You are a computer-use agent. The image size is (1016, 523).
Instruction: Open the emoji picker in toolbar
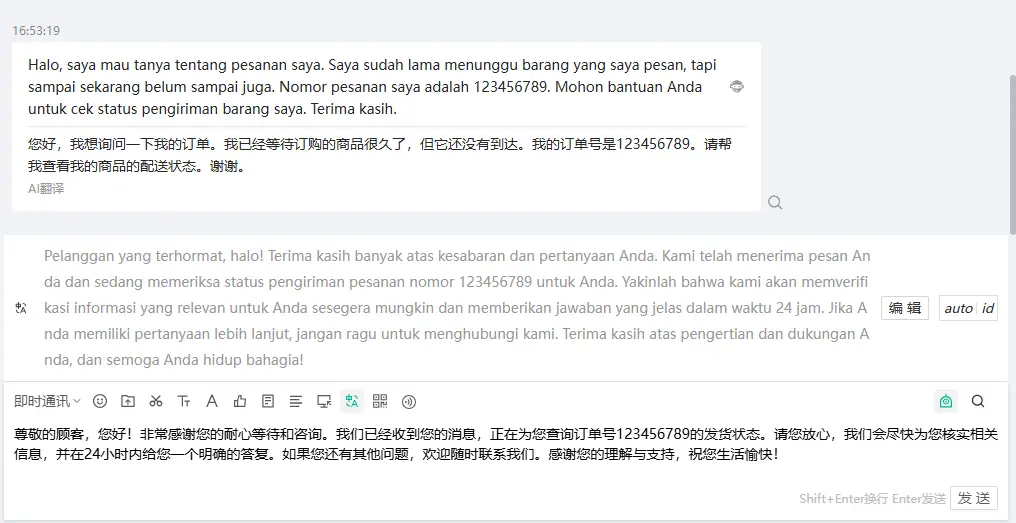(100, 401)
